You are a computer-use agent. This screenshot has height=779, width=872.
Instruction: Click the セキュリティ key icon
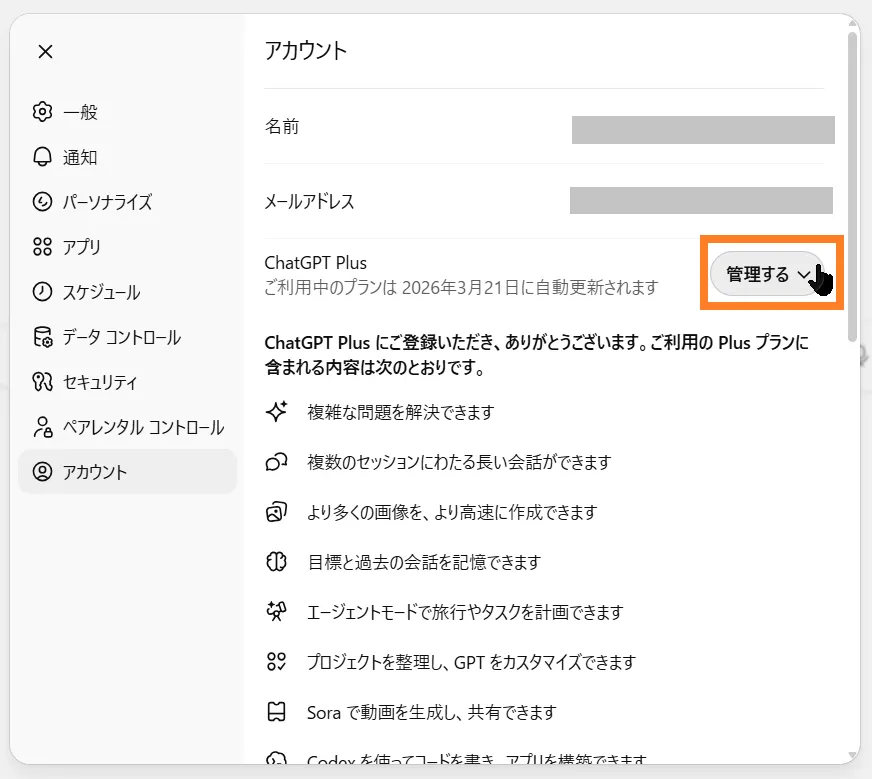click(x=42, y=382)
